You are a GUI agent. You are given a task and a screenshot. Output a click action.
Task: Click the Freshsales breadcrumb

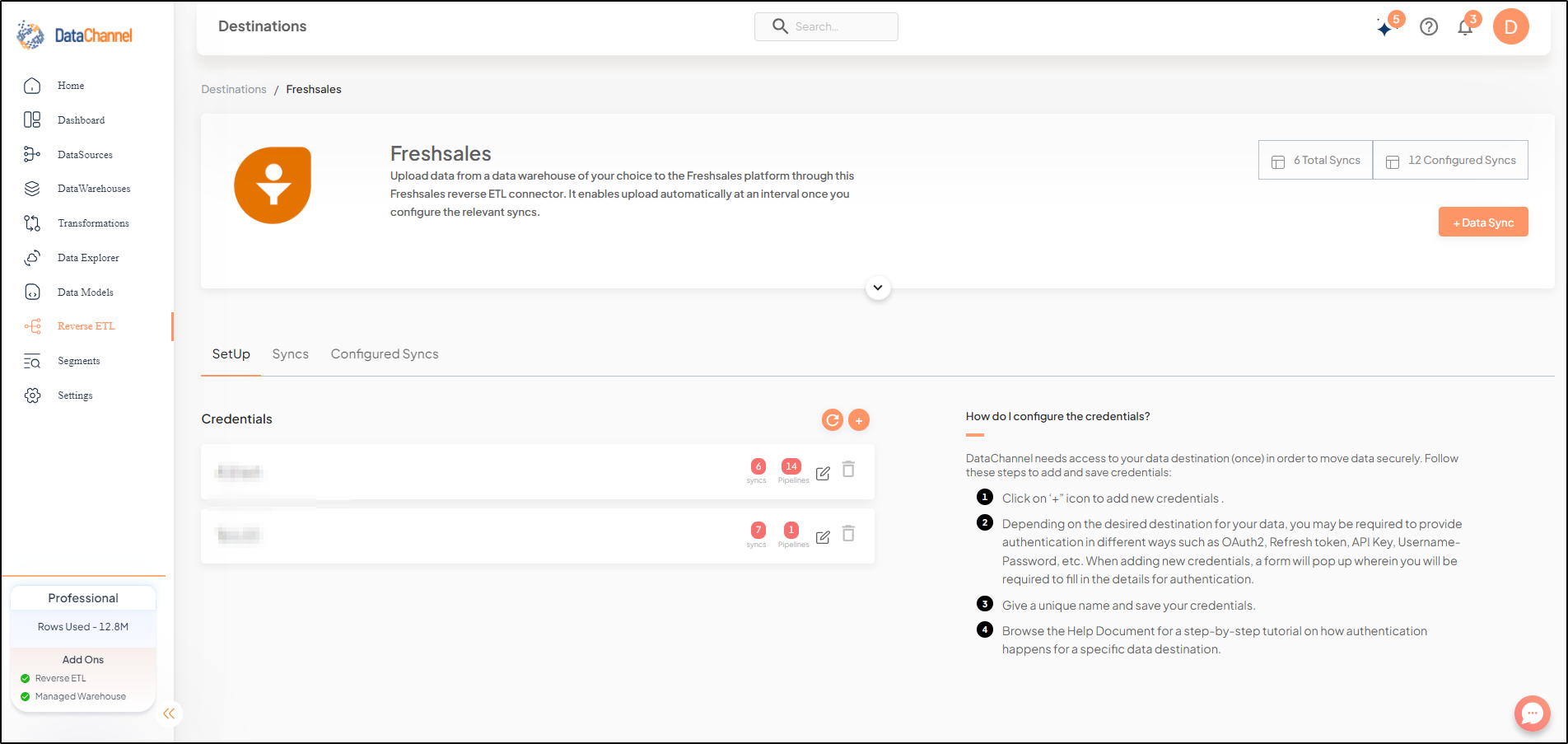[314, 89]
